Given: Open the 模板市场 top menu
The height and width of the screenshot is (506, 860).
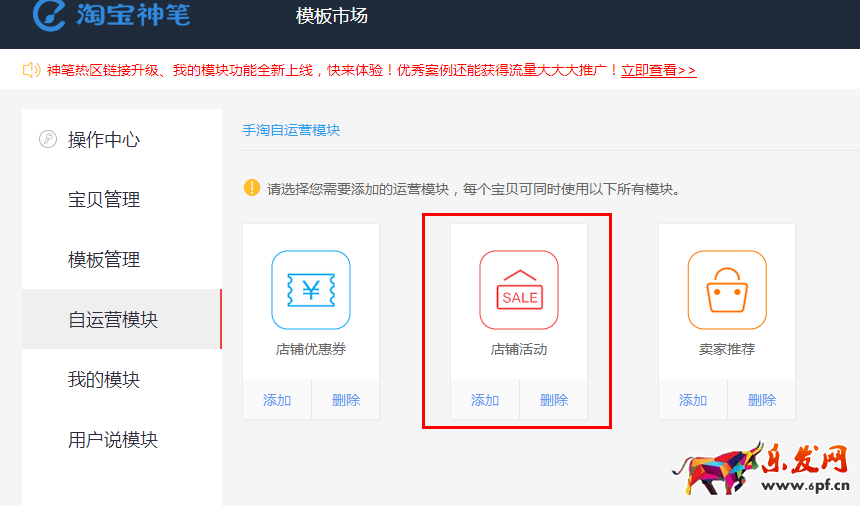Looking at the screenshot, I should click(x=332, y=16).
